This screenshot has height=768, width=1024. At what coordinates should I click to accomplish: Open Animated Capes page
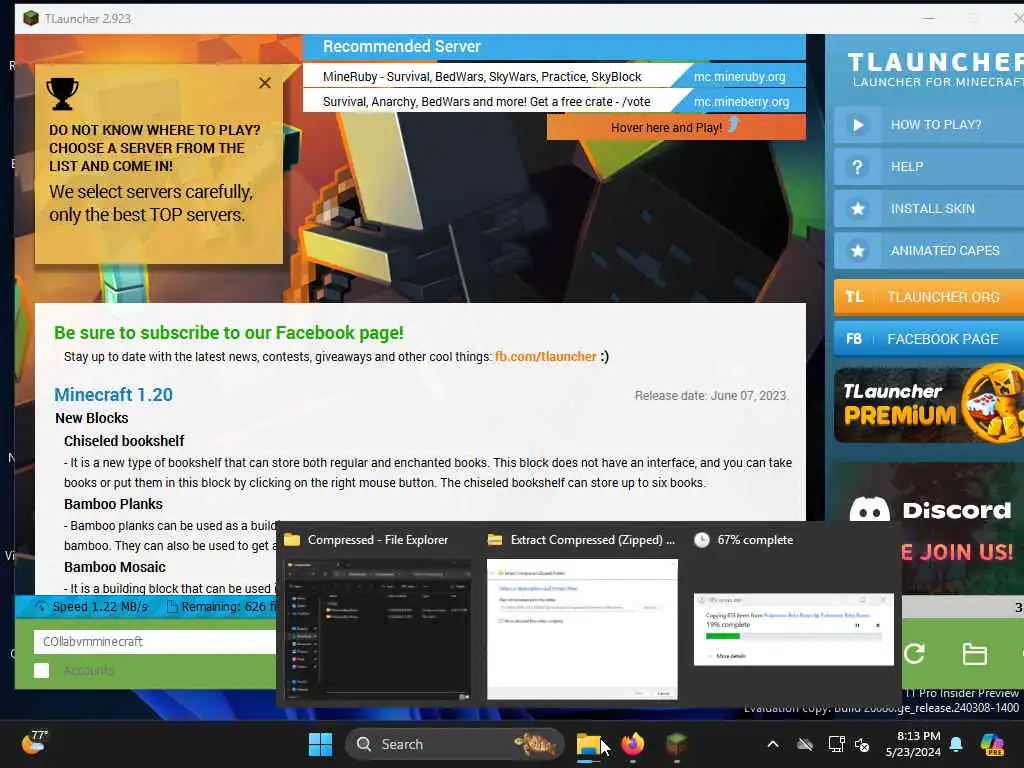929,250
